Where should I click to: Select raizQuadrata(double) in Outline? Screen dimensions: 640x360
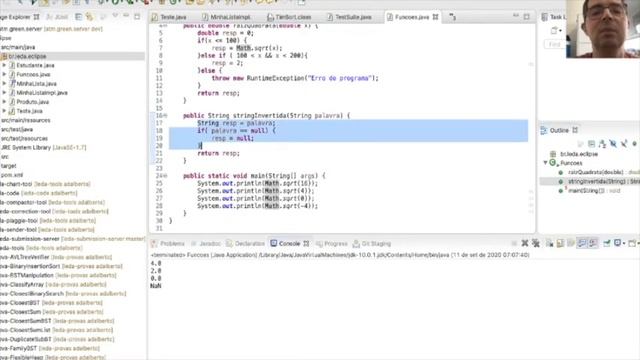(595, 172)
